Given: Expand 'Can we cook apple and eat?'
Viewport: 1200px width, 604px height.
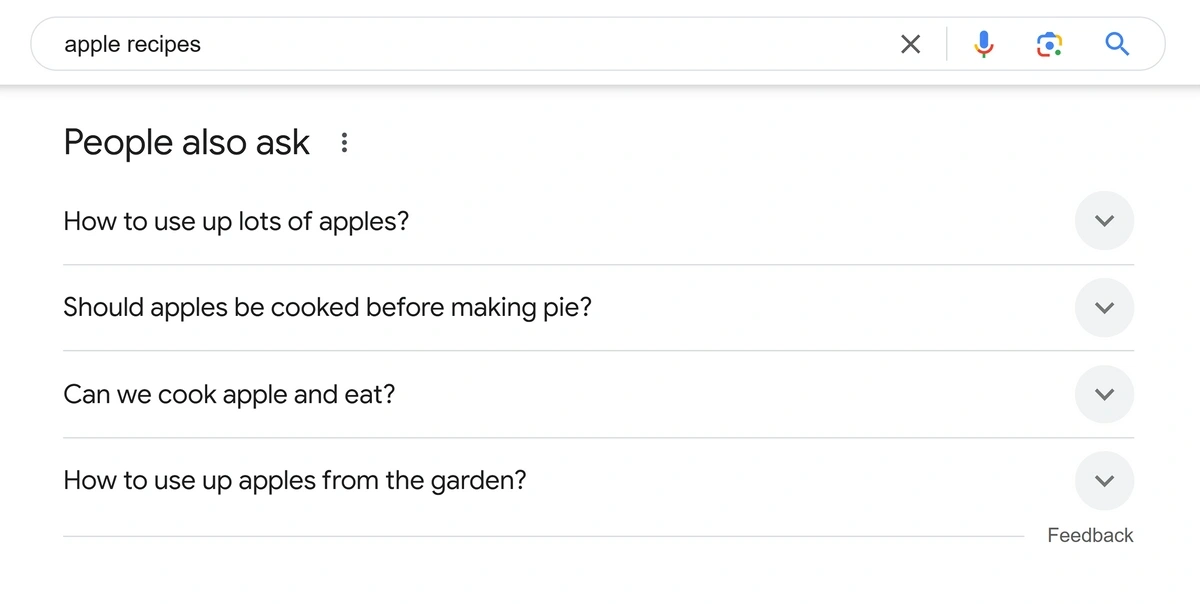Looking at the screenshot, I should click(1104, 394).
